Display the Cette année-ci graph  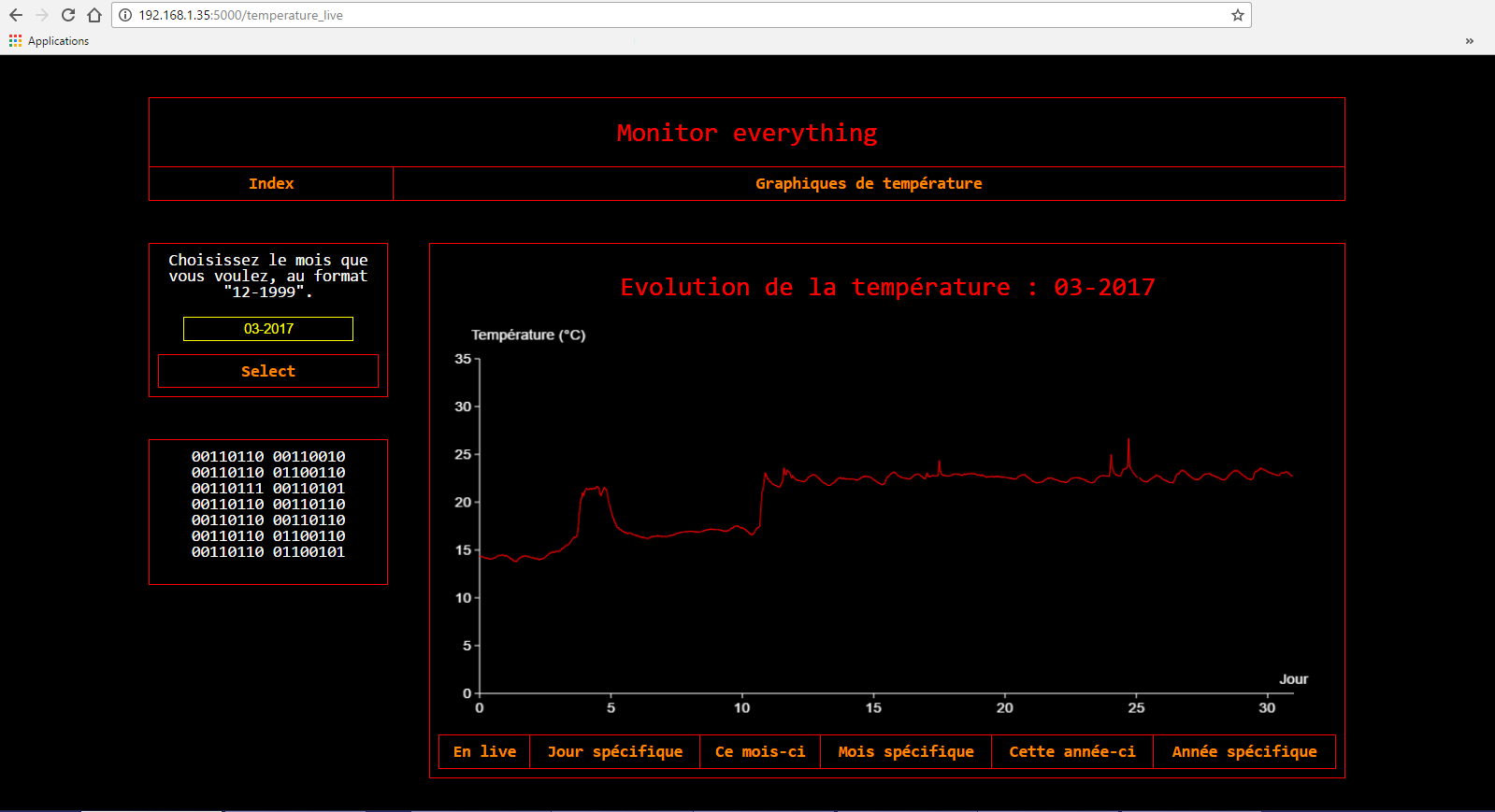(x=1071, y=752)
